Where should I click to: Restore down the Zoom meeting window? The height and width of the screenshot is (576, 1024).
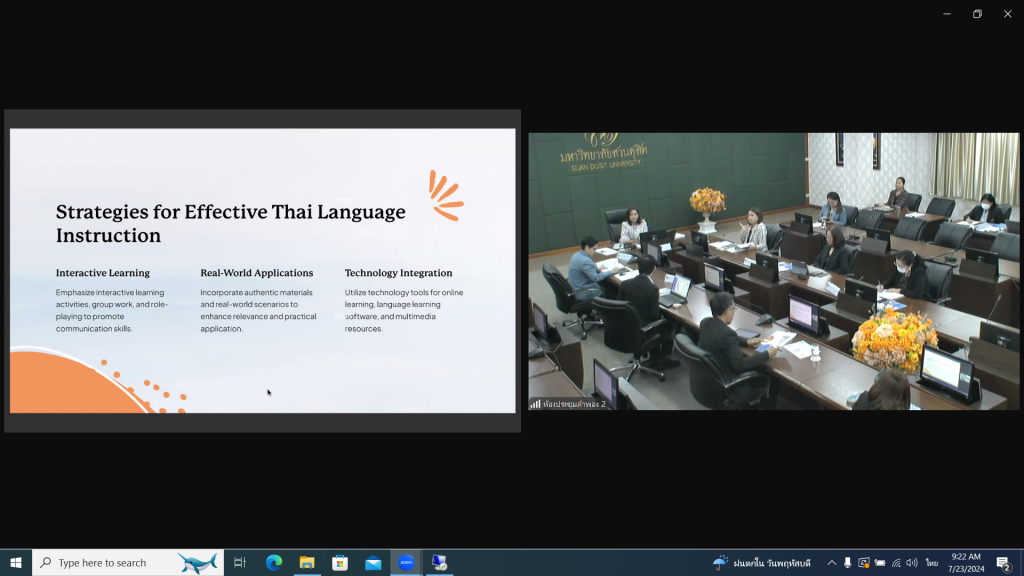point(977,14)
